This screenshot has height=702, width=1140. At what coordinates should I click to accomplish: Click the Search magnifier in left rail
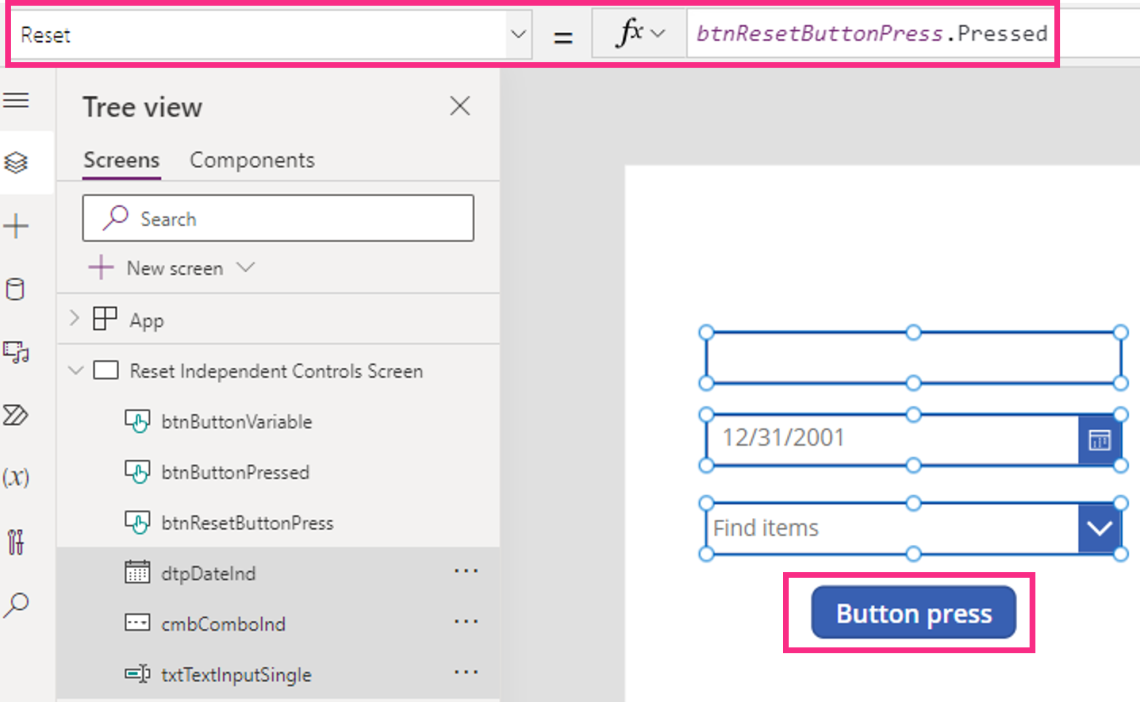pyautogui.click(x=17, y=604)
